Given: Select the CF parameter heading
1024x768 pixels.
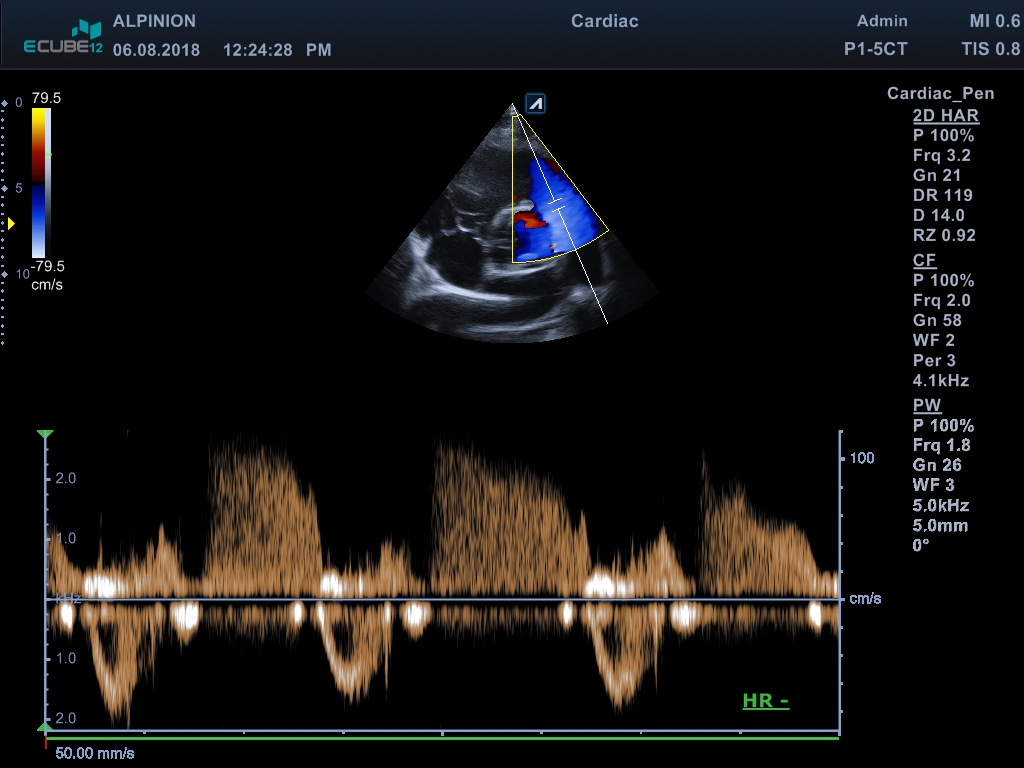Looking at the screenshot, I should click(x=924, y=260).
